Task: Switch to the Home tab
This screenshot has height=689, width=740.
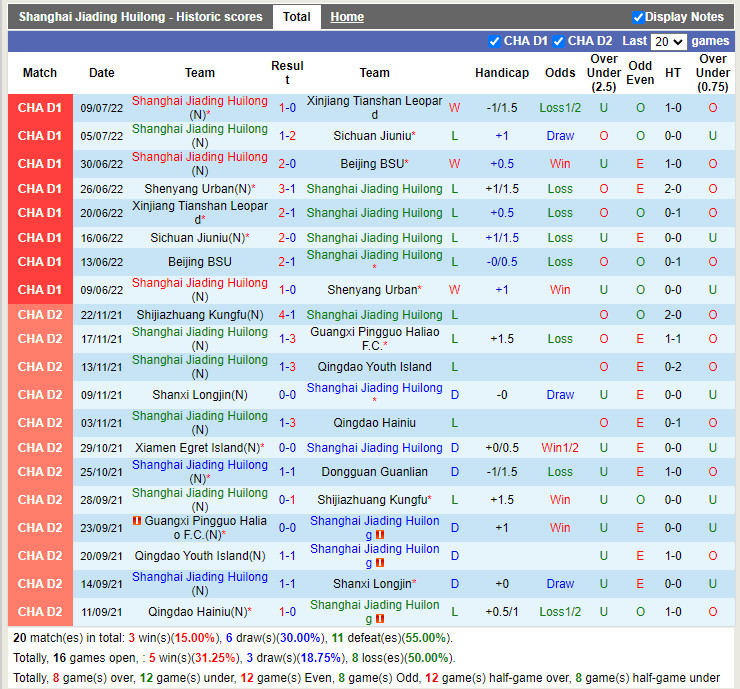Action: (x=347, y=17)
